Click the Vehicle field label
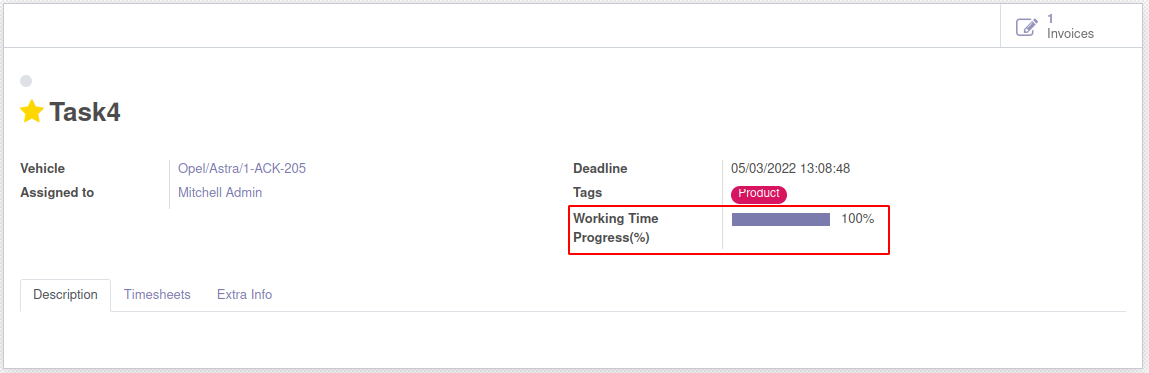1149x373 pixels. (x=43, y=169)
